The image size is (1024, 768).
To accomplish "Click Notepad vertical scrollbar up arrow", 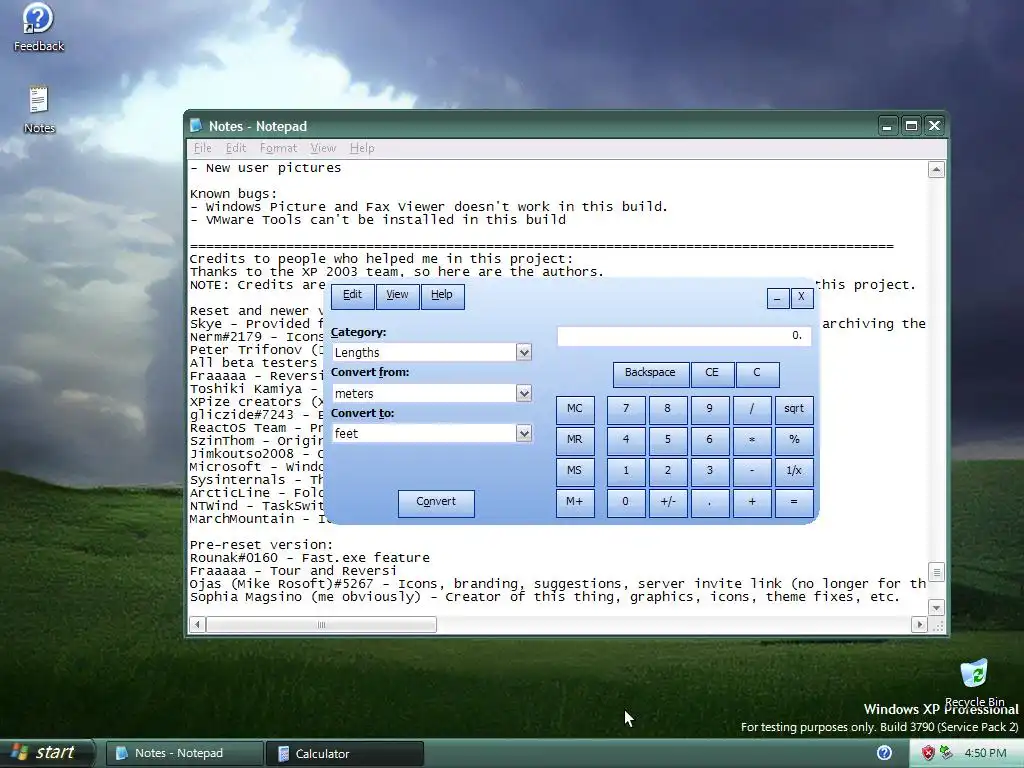I will 936,170.
